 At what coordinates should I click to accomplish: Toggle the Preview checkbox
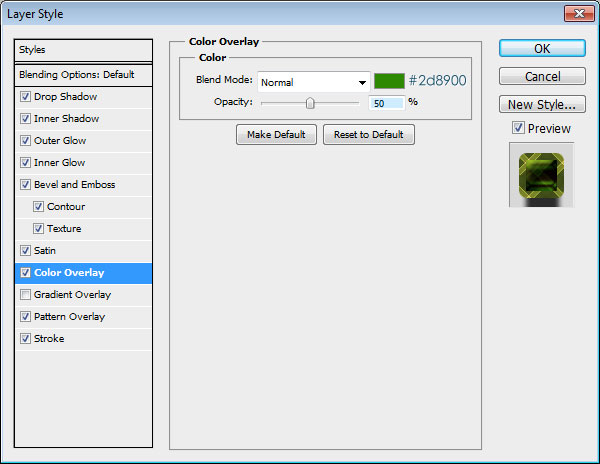click(517, 128)
